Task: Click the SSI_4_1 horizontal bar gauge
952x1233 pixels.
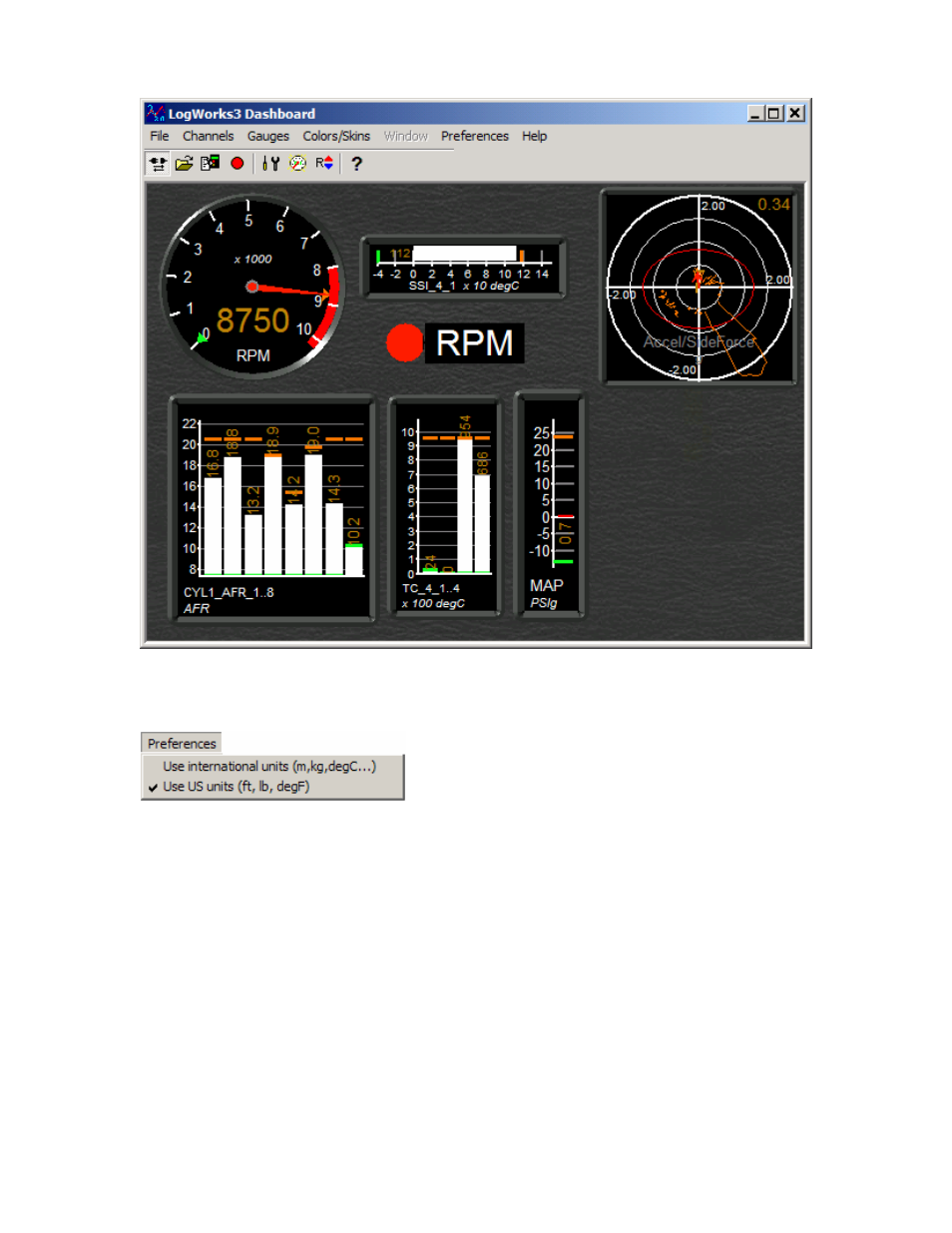Action: (x=463, y=268)
